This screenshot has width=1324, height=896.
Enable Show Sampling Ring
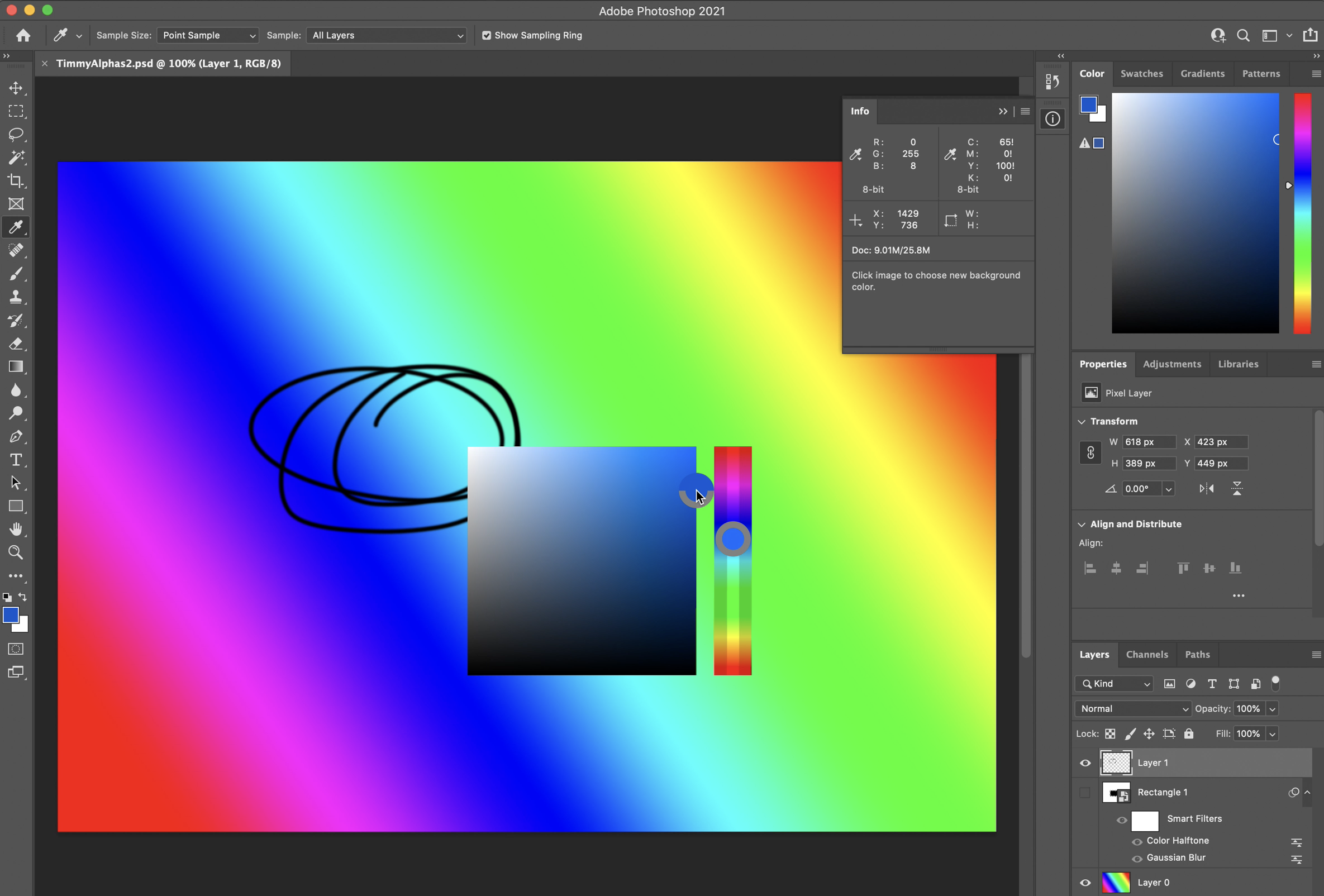[486, 35]
